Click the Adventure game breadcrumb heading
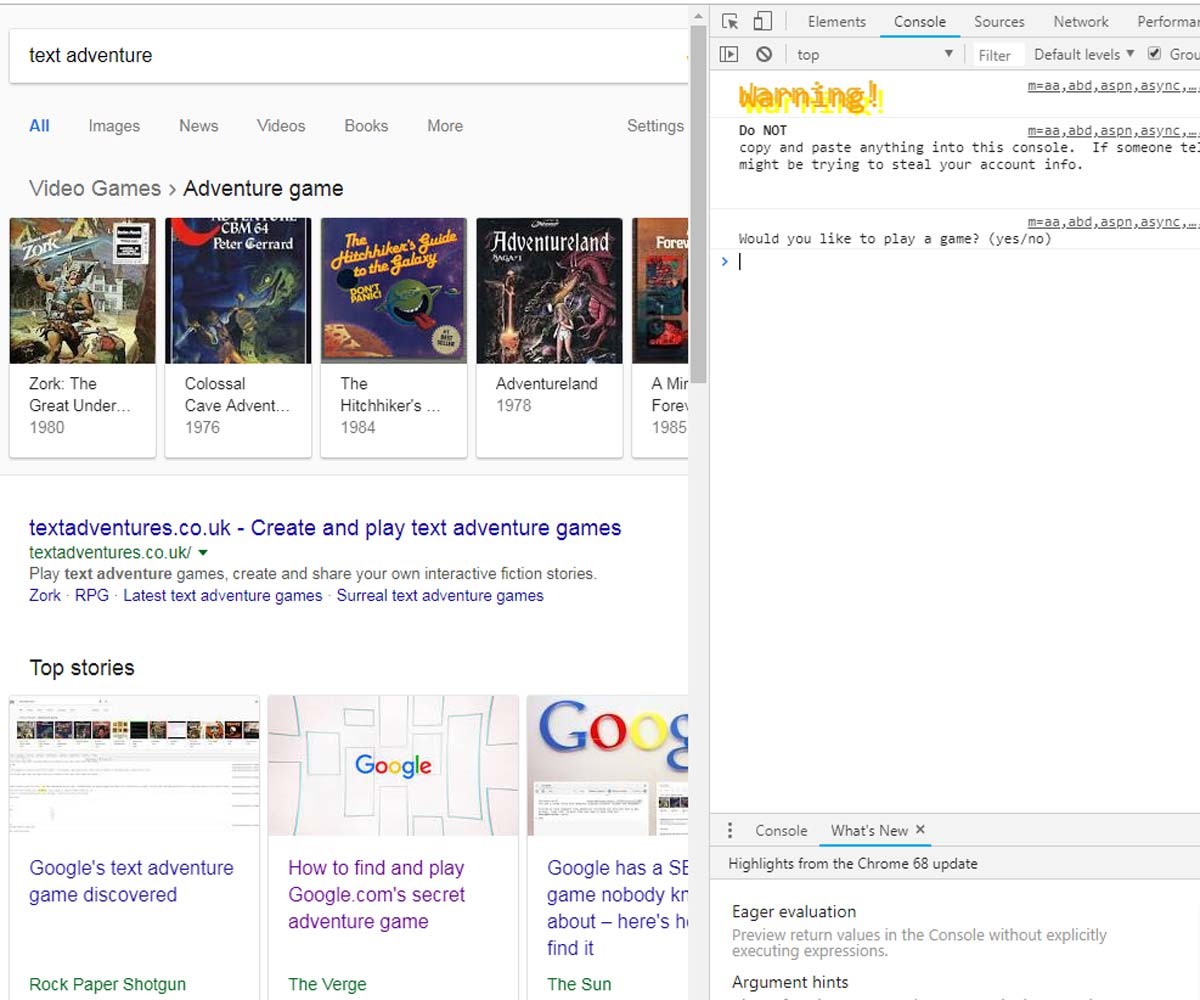Image resolution: width=1200 pixels, height=1000 pixels. (263, 188)
